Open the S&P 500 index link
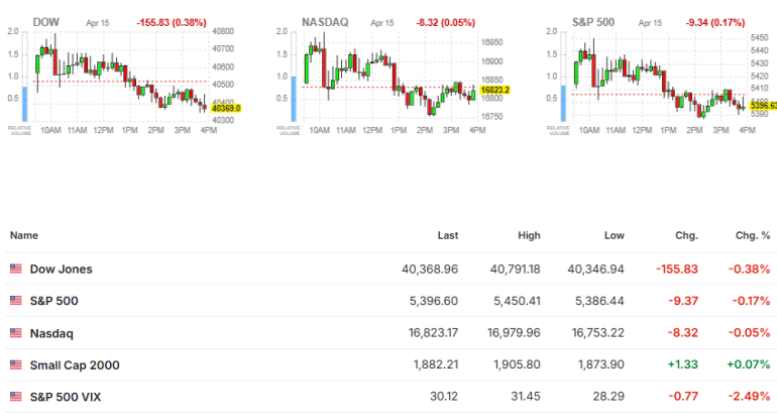Screen dimensions: 777x413 54,301
